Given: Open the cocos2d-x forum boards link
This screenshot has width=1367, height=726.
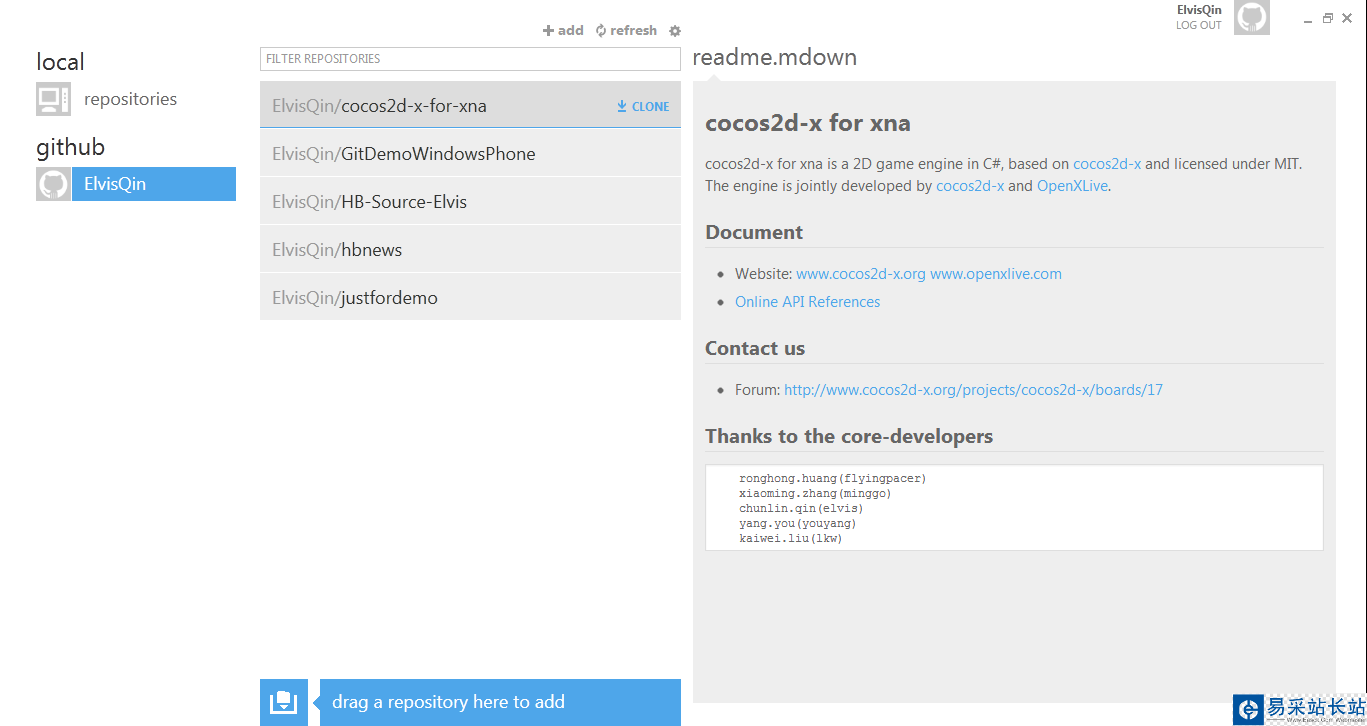Looking at the screenshot, I should (x=973, y=390).
